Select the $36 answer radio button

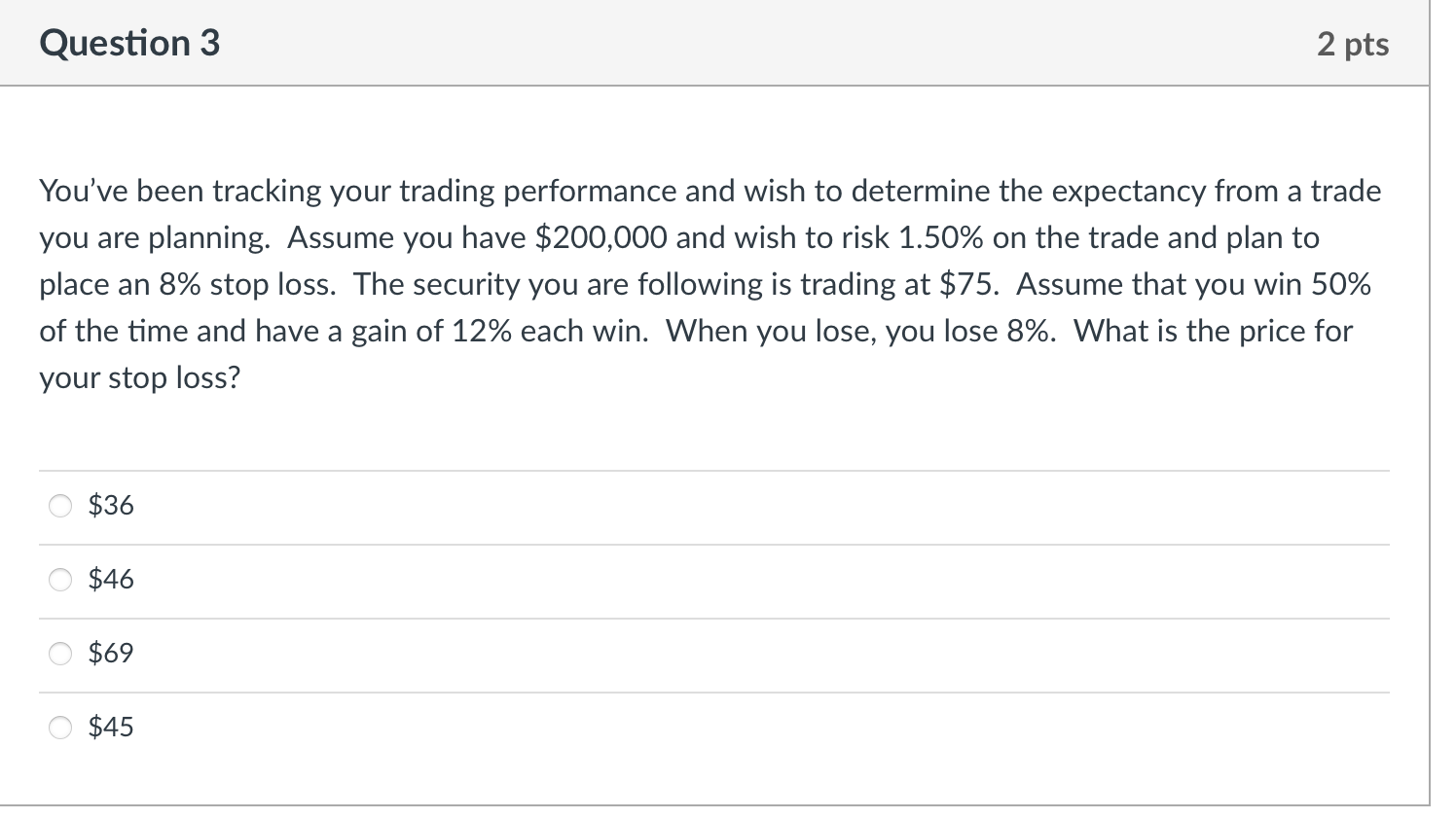[60, 505]
